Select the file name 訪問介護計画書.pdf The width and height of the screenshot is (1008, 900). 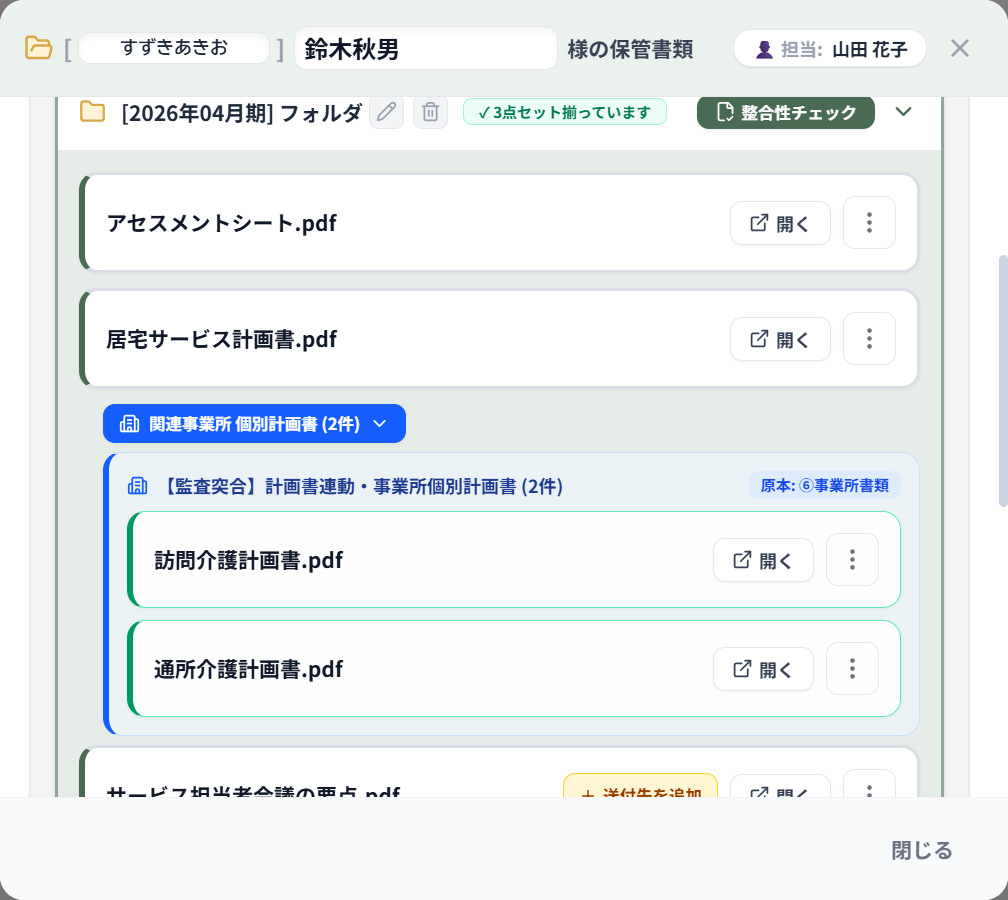point(248,560)
